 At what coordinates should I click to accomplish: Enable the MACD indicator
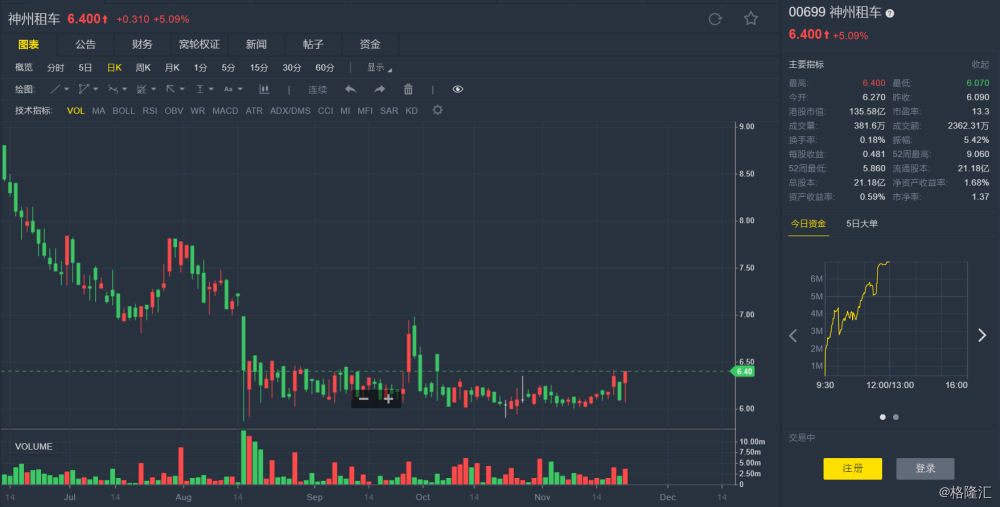[225, 110]
